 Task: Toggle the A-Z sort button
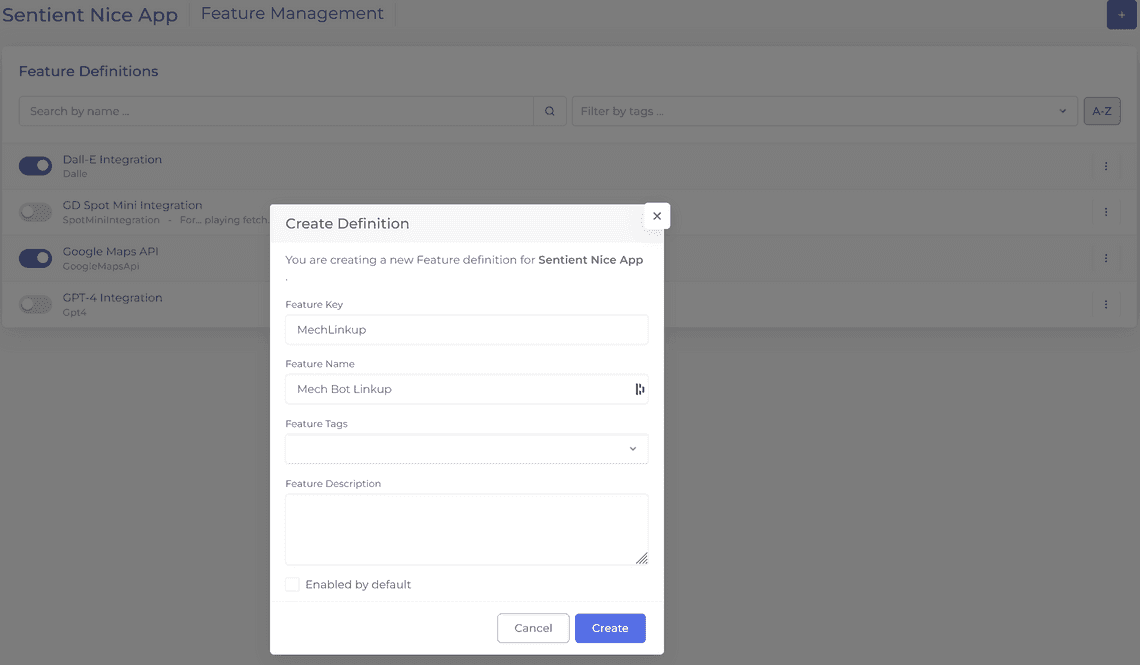point(1101,111)
